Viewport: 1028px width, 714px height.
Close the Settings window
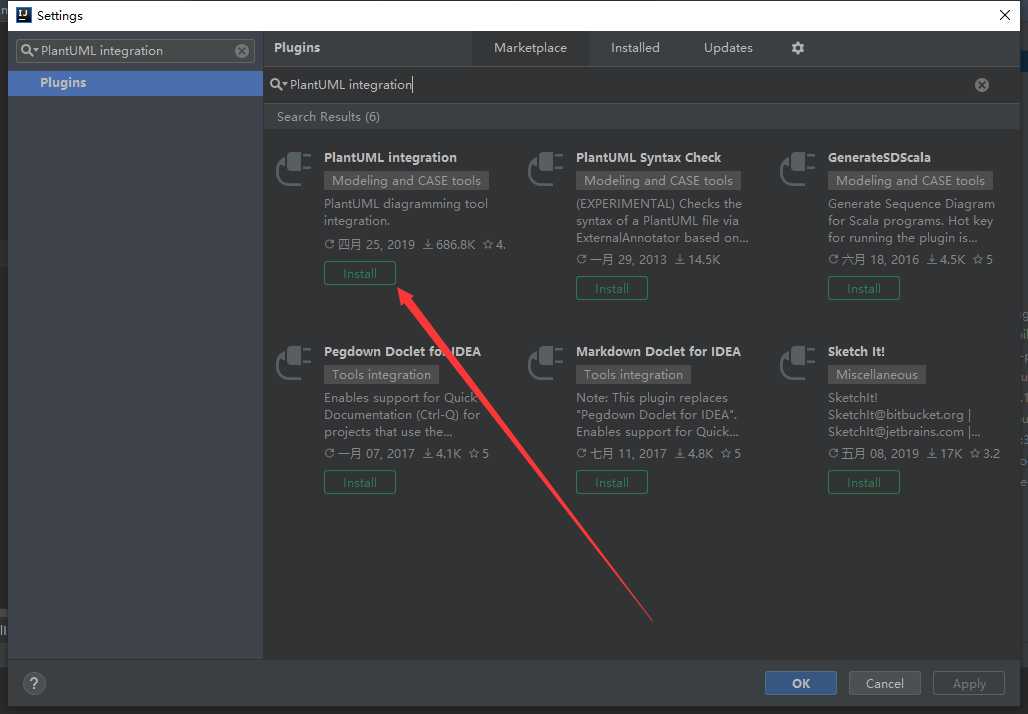click(1004, 15)
